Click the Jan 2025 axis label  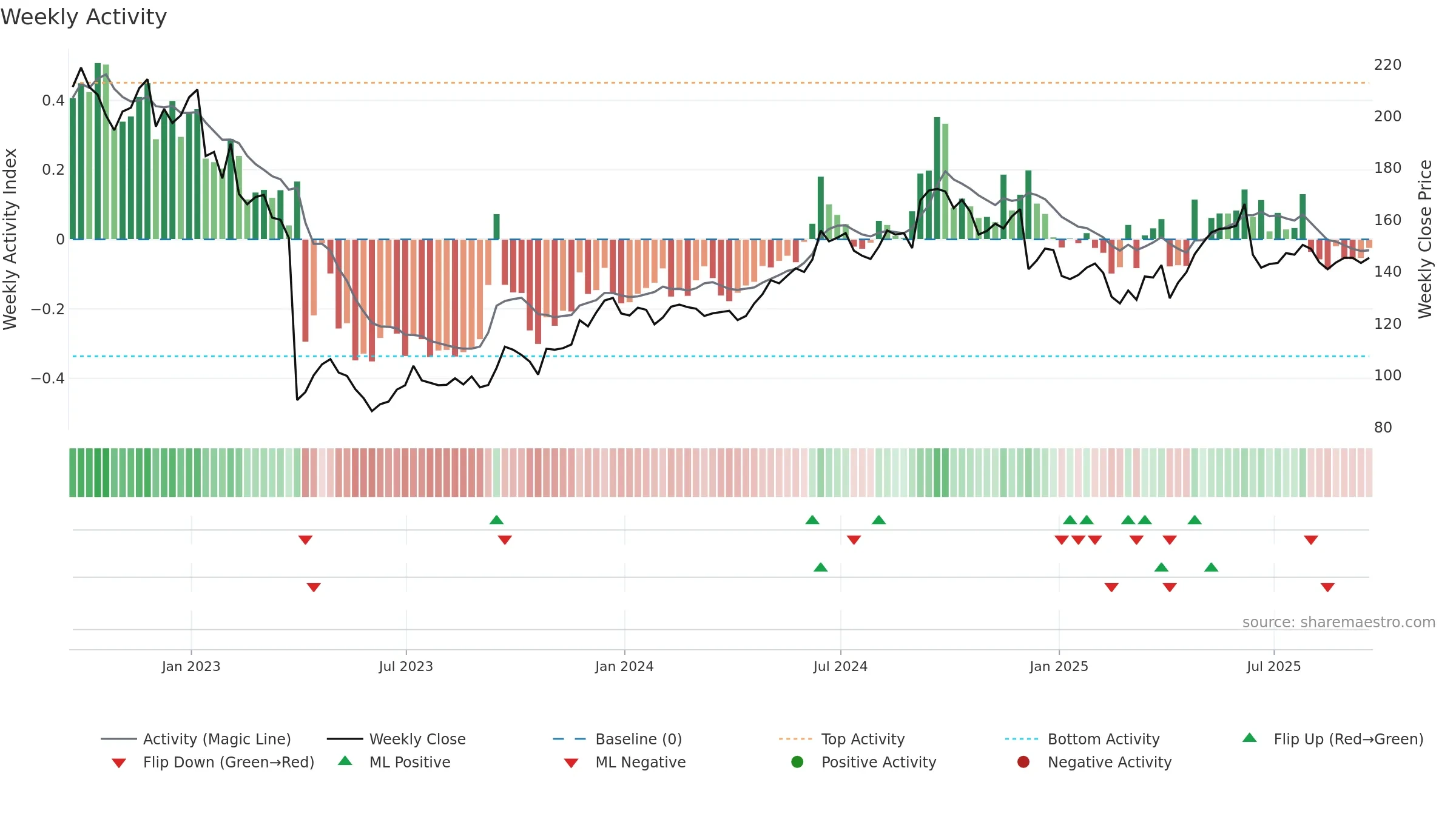[1059, 667]
